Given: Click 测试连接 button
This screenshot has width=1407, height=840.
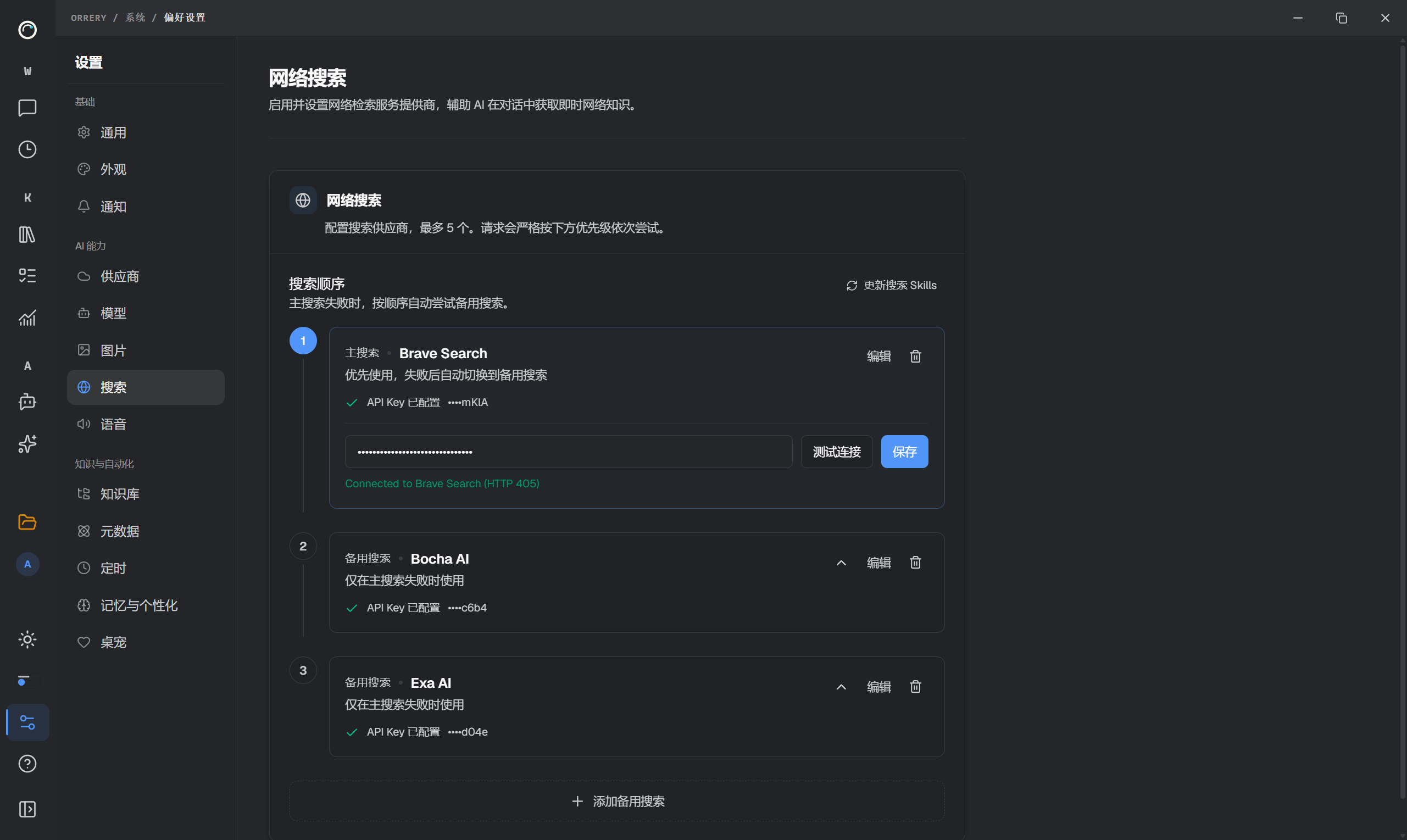Looking at the screenshot, I should tap(837, 452).
